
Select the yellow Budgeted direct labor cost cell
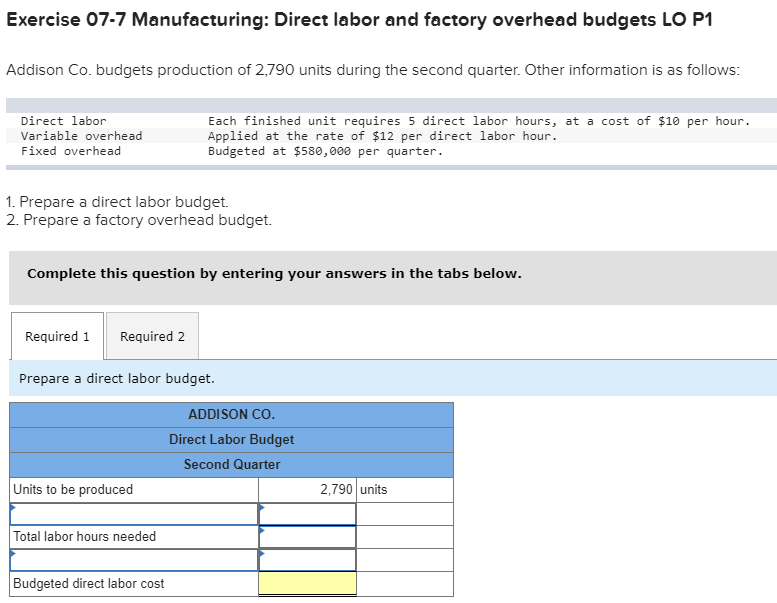click(x=307, y=583)
